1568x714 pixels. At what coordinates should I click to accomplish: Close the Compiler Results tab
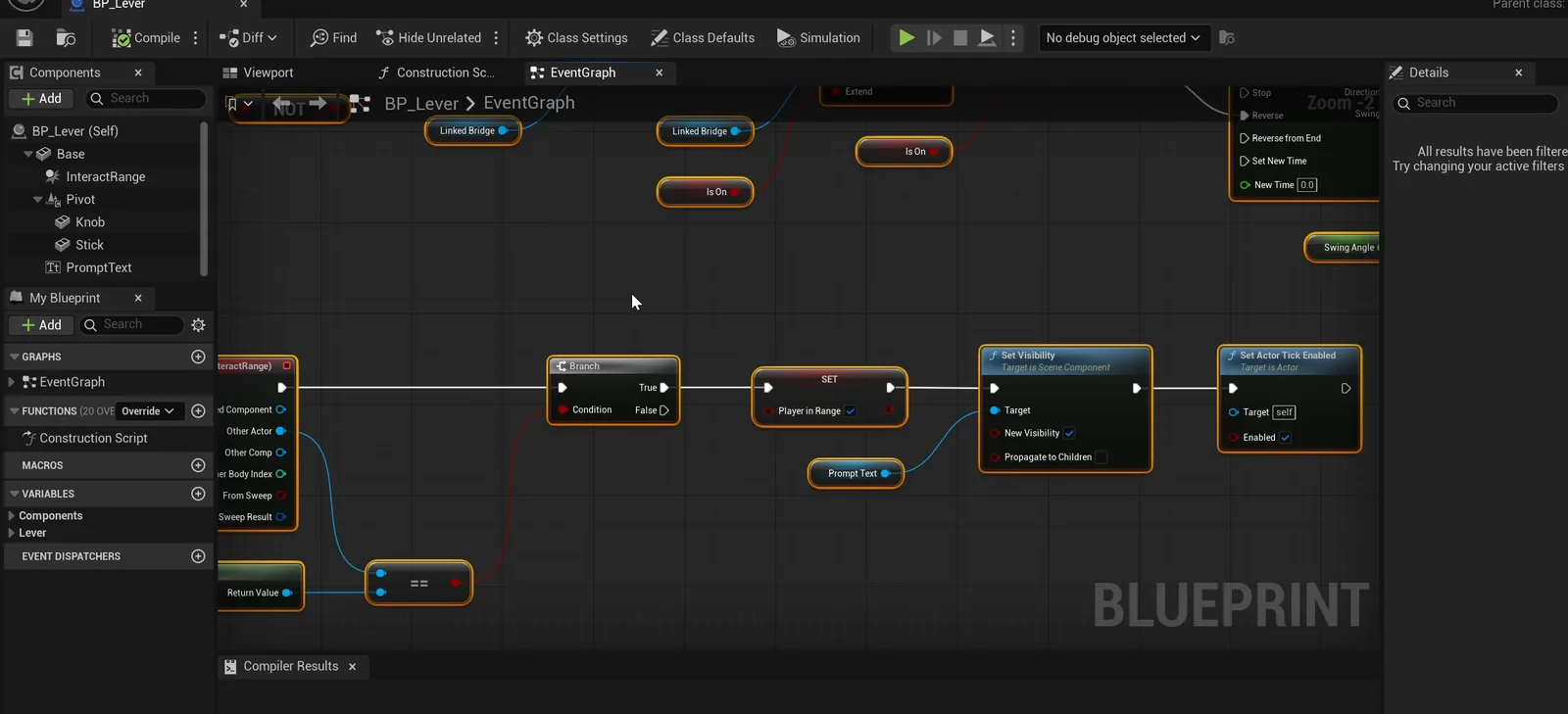pos(353,666)
